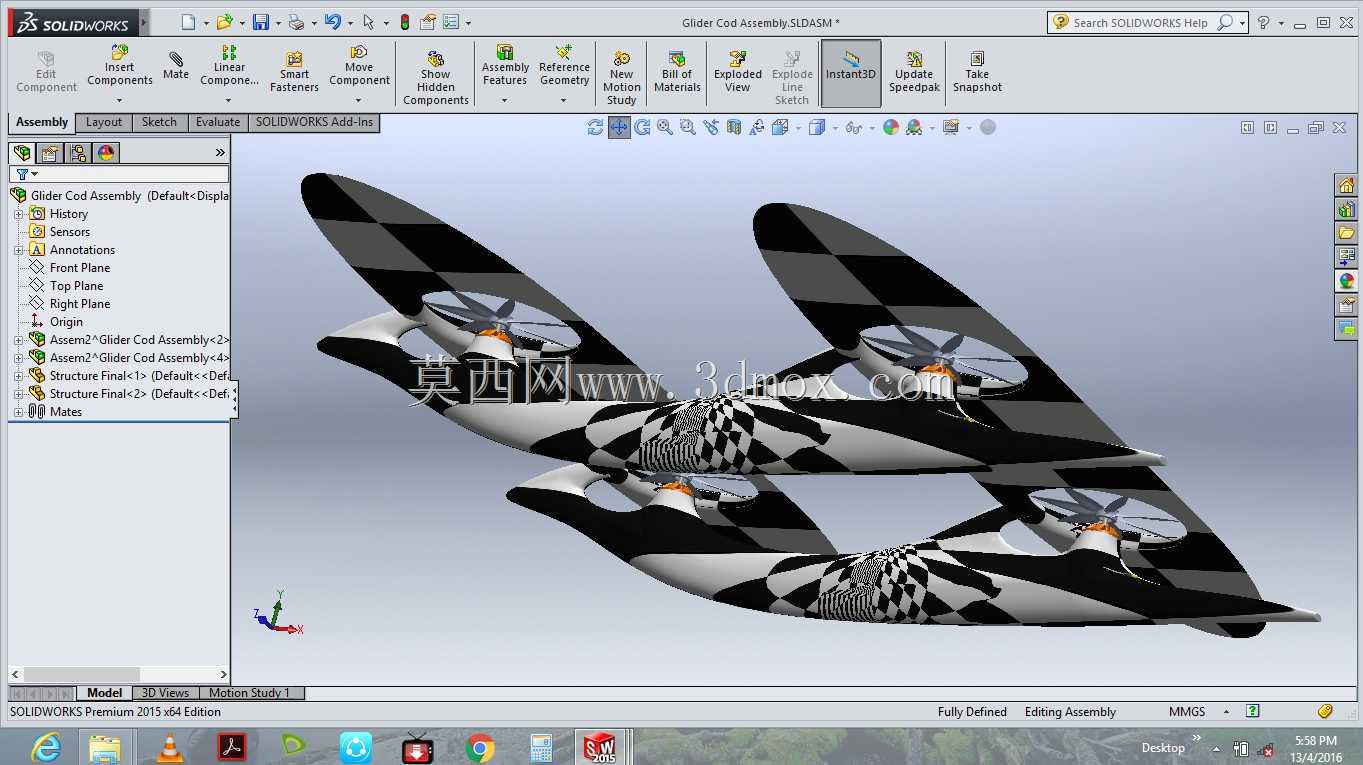
Task: Expand the History tree node
Action: tap(18, 214)
